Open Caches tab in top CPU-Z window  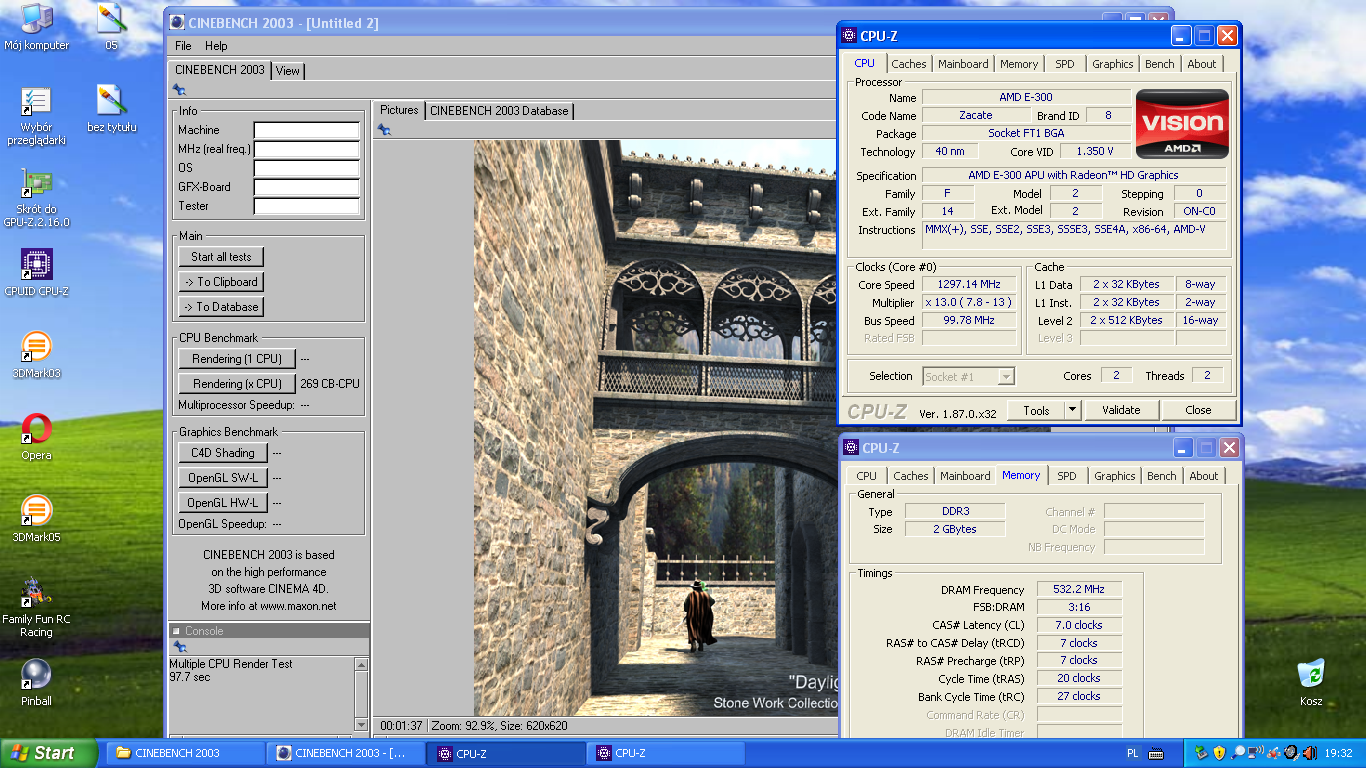909,64
